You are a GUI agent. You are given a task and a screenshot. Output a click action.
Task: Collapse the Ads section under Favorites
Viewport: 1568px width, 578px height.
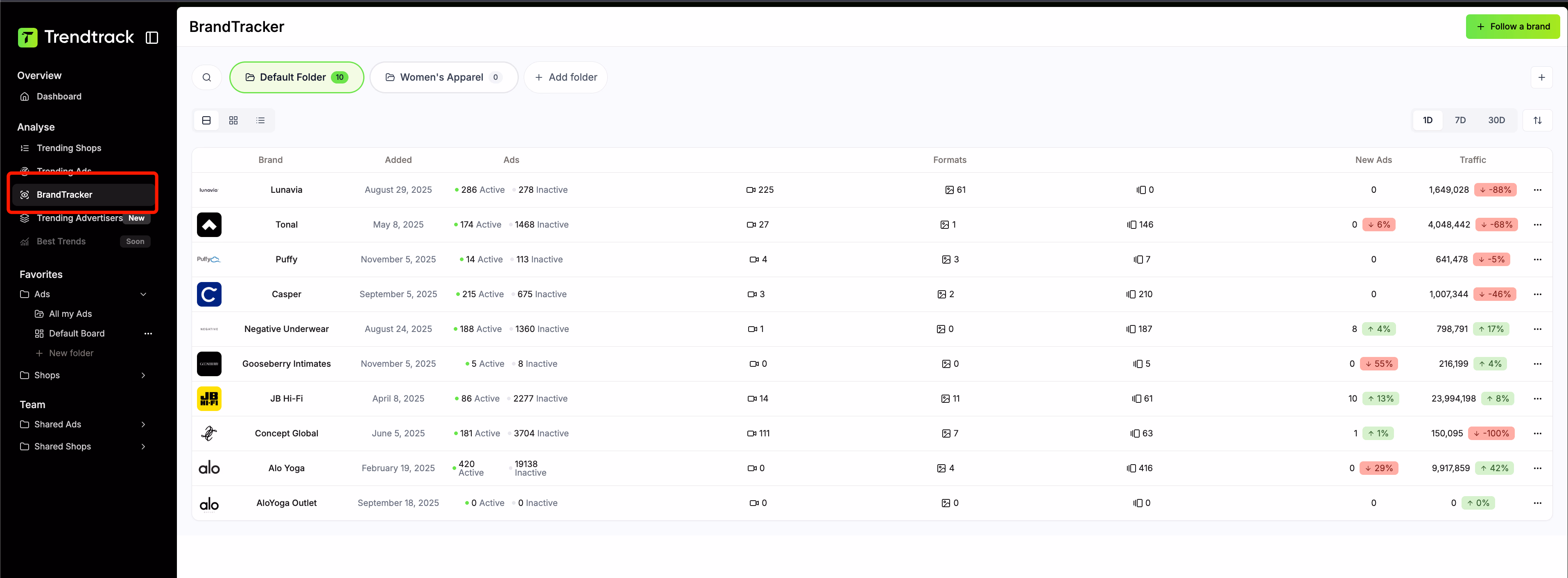[x=144, y=294]
